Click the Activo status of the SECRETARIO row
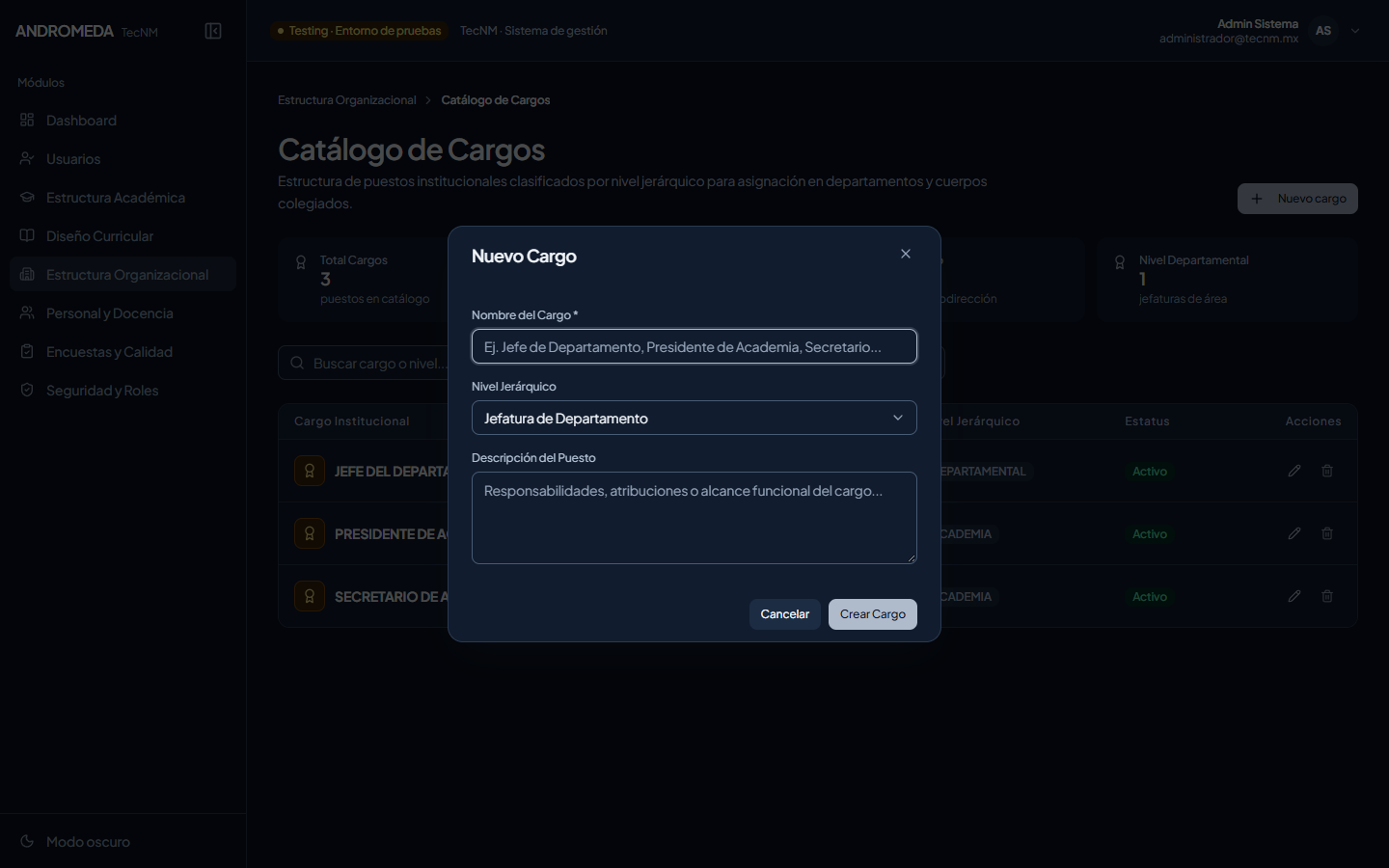The width and height of the screenshot is (1389, 868). (x=1150, y=596)
